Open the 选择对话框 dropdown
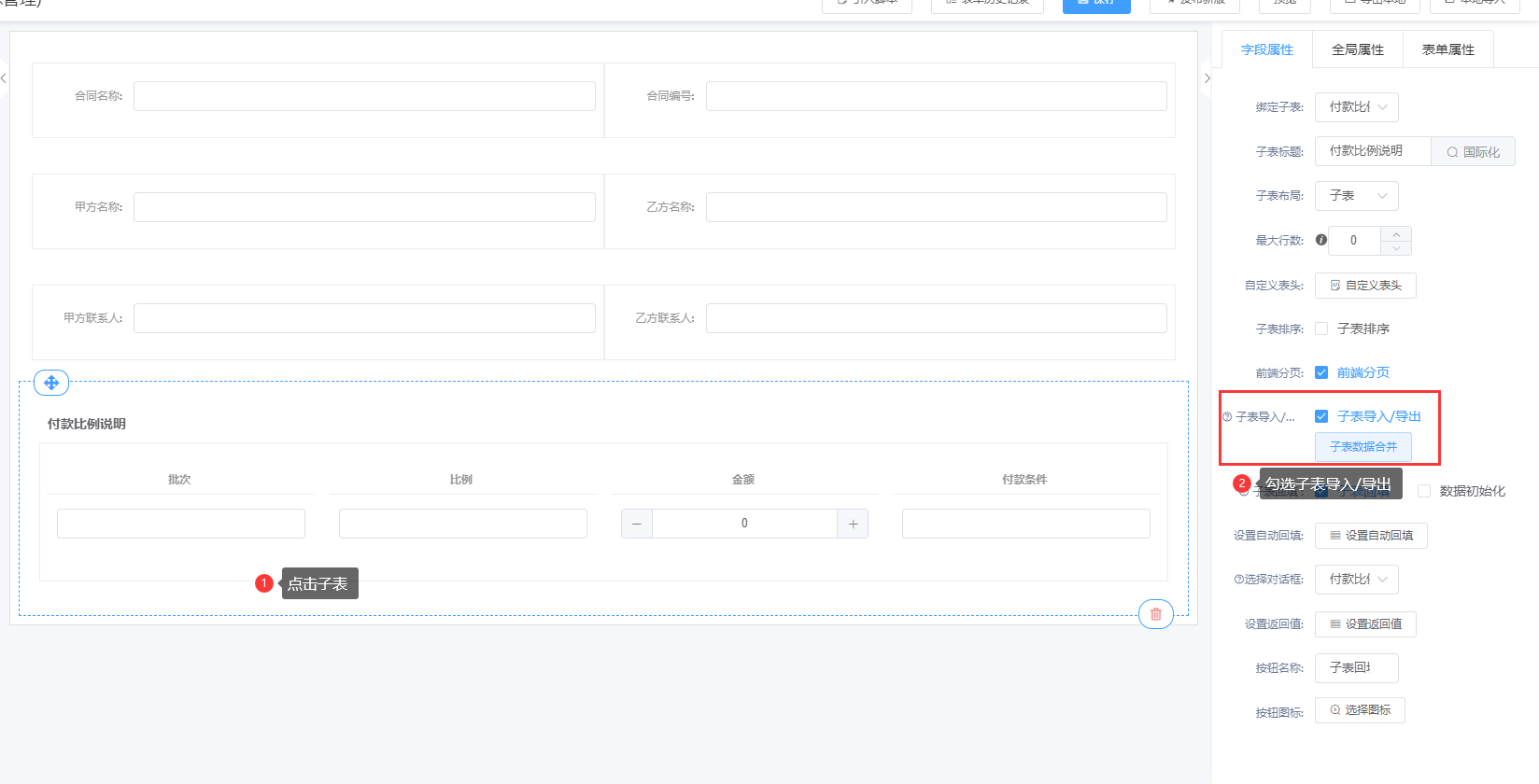This screenshot has height=784, width=1539. point(1356,580)
